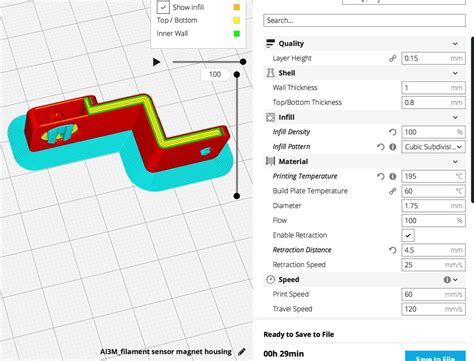Click the pencil icon to rename model
This screenshot has height=361, width=474.
[242, 352]
